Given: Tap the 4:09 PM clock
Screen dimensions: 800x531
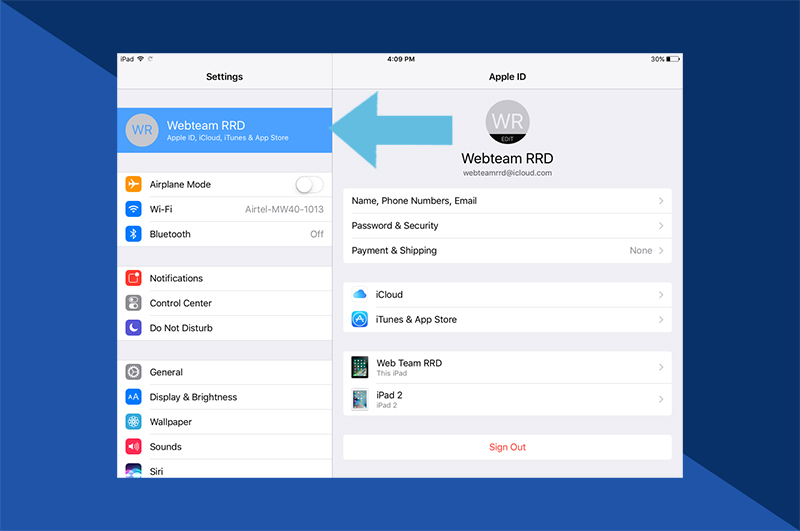Looking at the screenshot, I should pyautogui.click(x=401, y=59).
